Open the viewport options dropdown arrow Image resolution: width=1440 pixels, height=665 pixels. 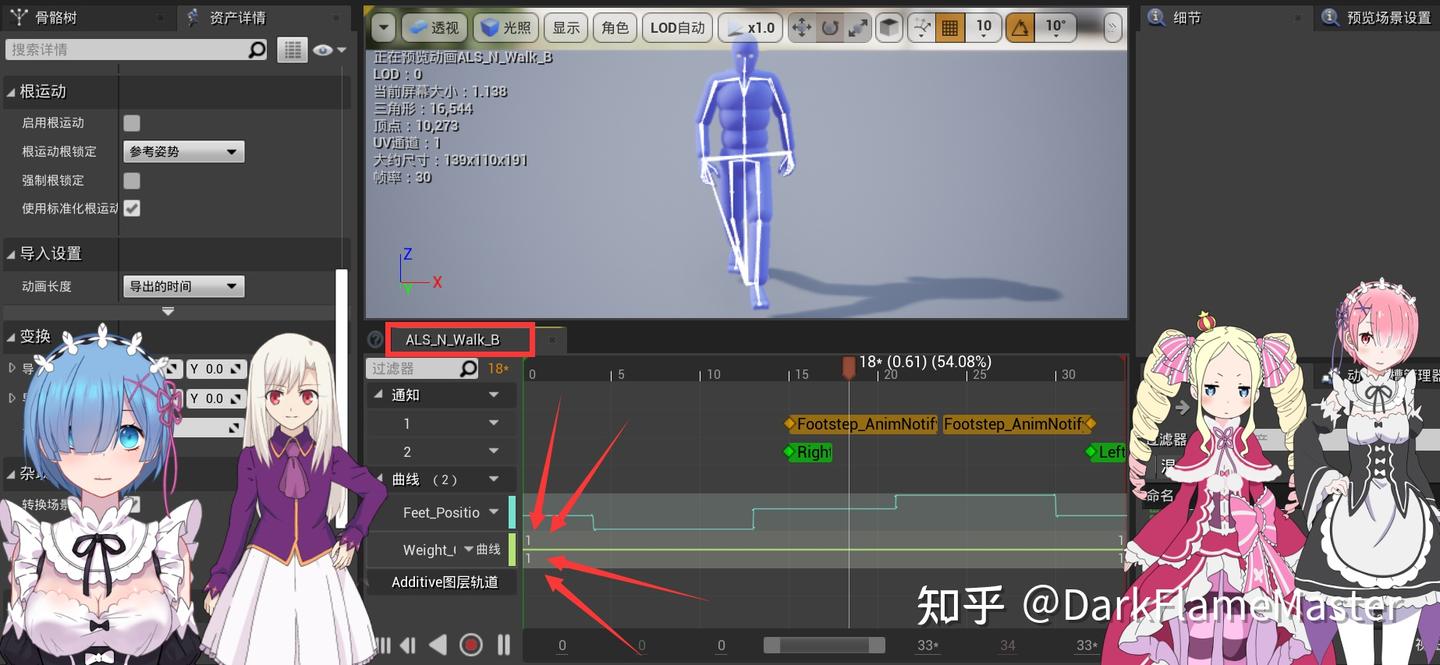pos(383,28)
